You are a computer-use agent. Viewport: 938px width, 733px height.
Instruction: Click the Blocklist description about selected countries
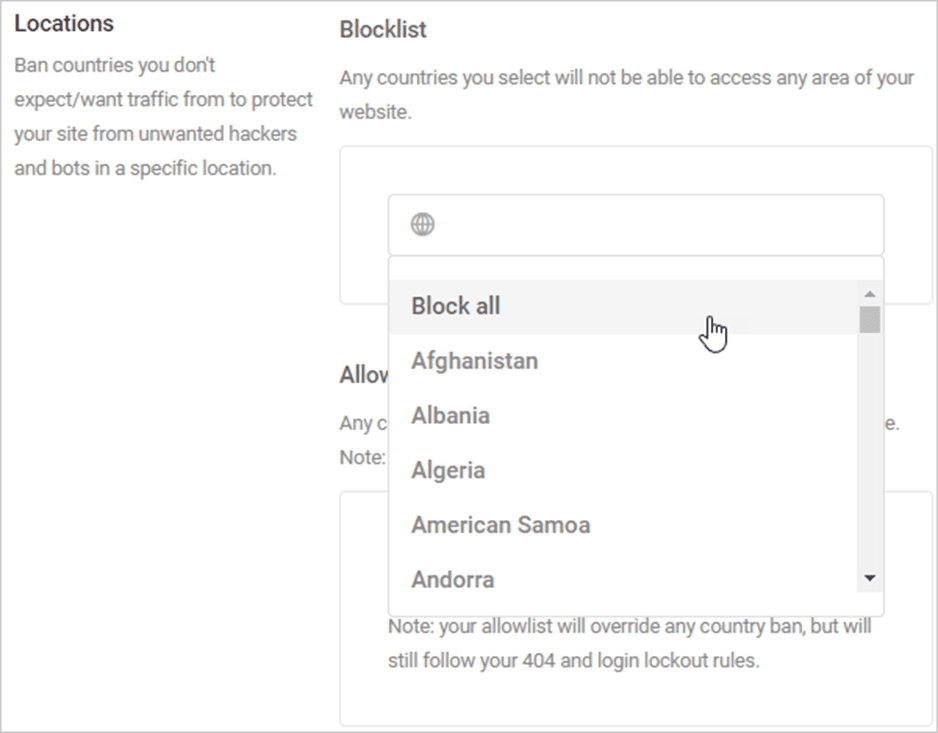pyautogui.click(x=626, y=95)
